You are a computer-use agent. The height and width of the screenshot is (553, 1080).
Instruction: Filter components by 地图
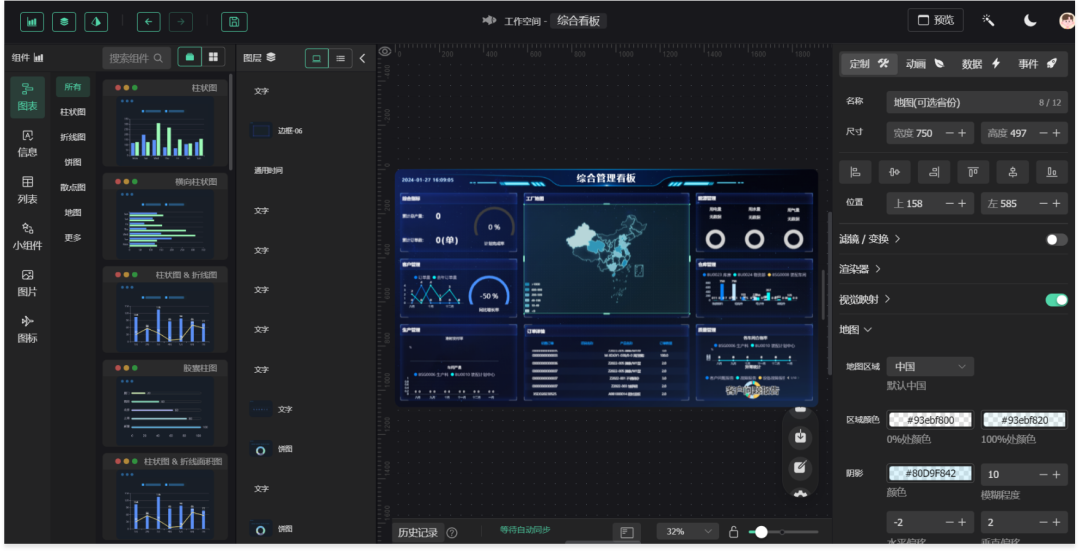73,212
